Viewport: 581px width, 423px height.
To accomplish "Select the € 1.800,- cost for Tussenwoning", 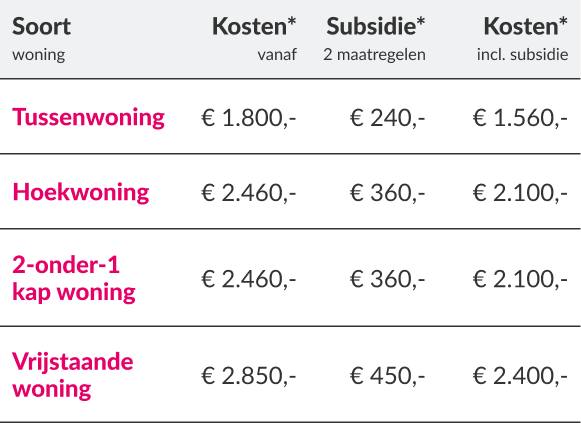I will click(x=249, y=118).
